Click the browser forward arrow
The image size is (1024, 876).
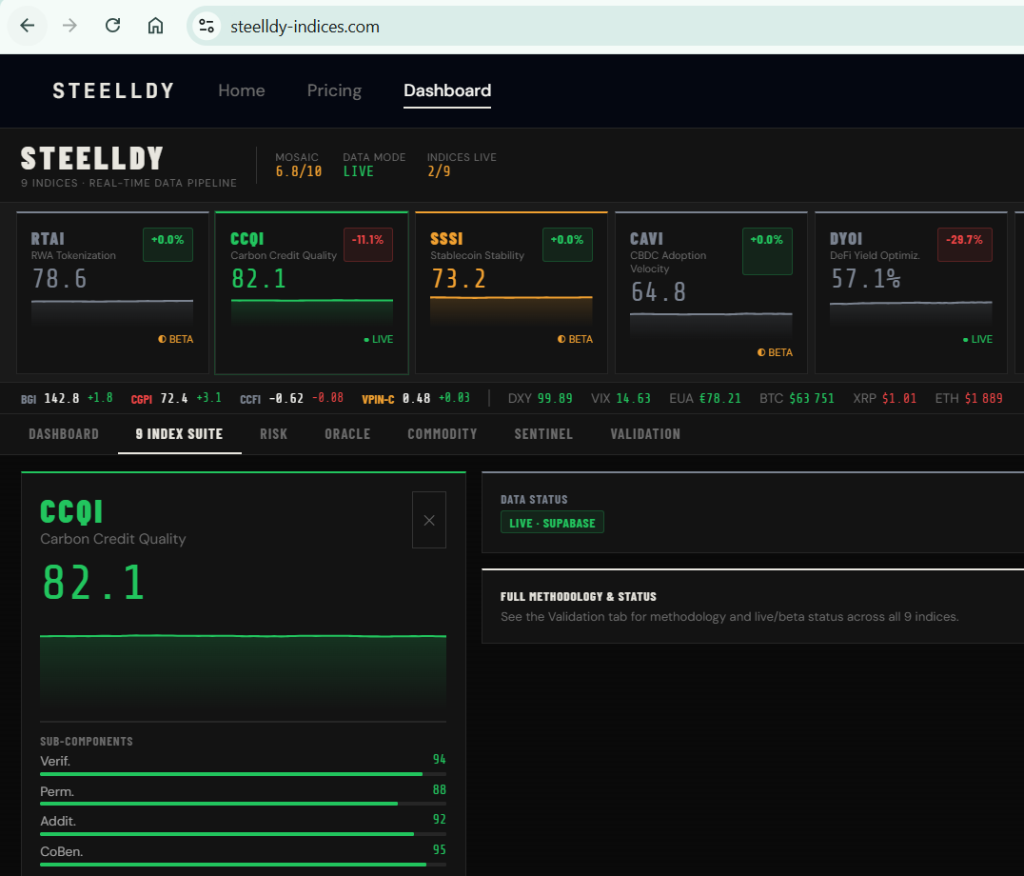(70, 25)
